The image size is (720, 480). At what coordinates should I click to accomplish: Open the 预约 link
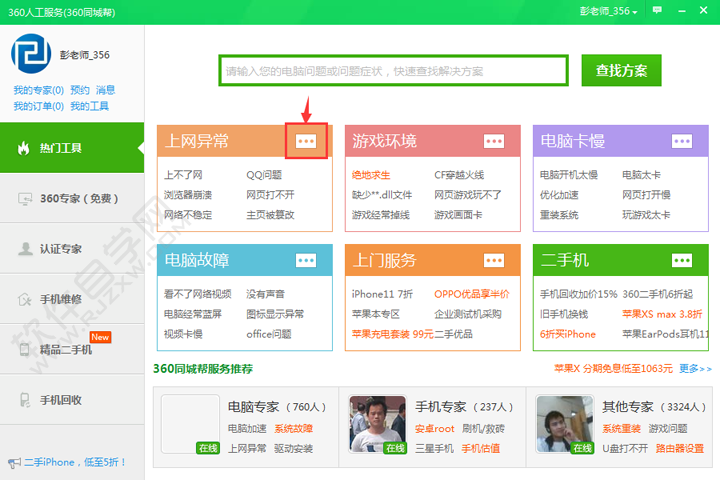(x=80, y=90)
